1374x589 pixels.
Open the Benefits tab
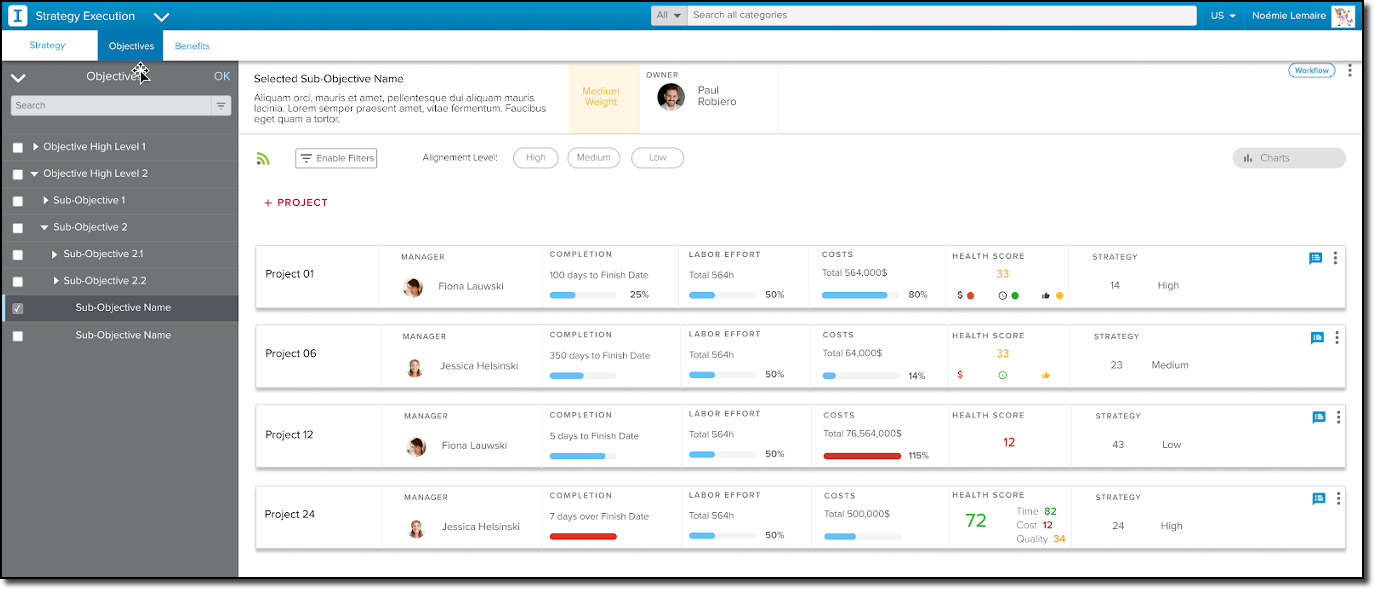pos(192,46)
